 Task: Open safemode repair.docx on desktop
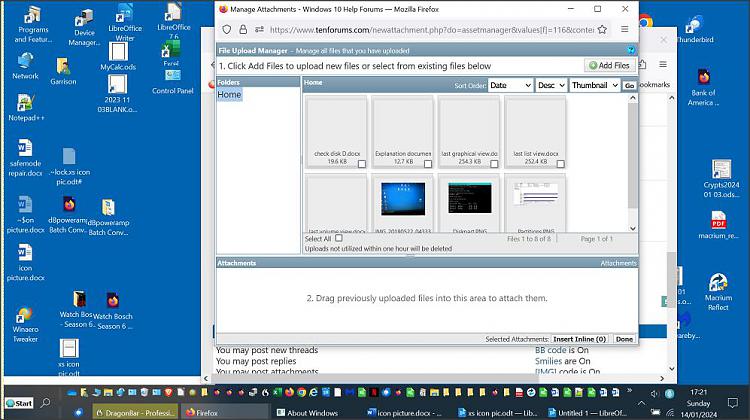25,158
